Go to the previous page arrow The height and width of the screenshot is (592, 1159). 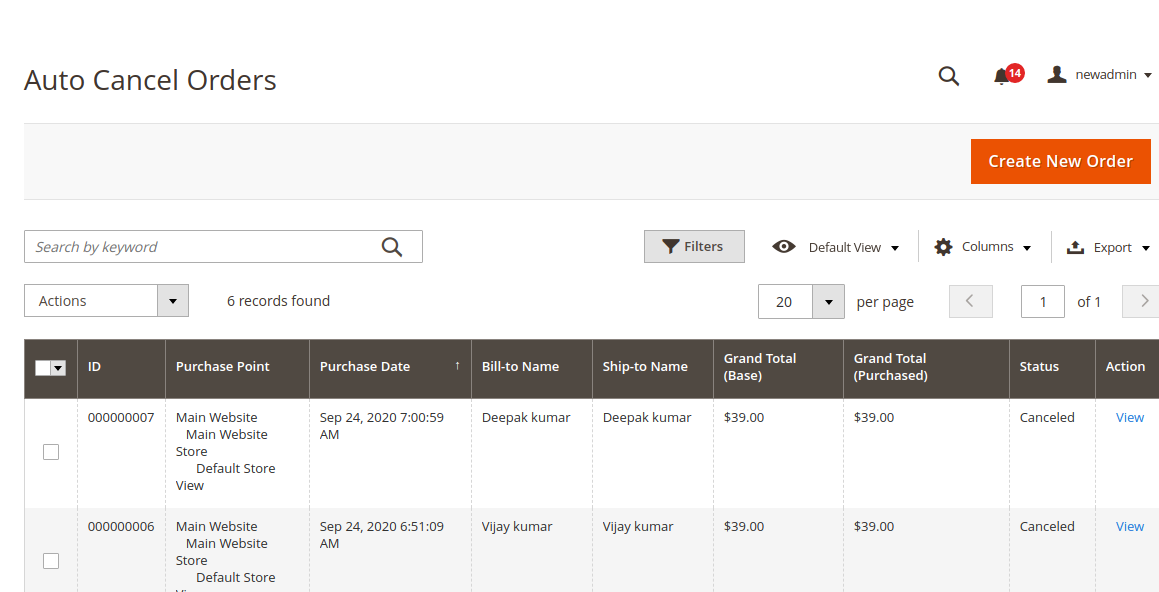coord(971,302)
